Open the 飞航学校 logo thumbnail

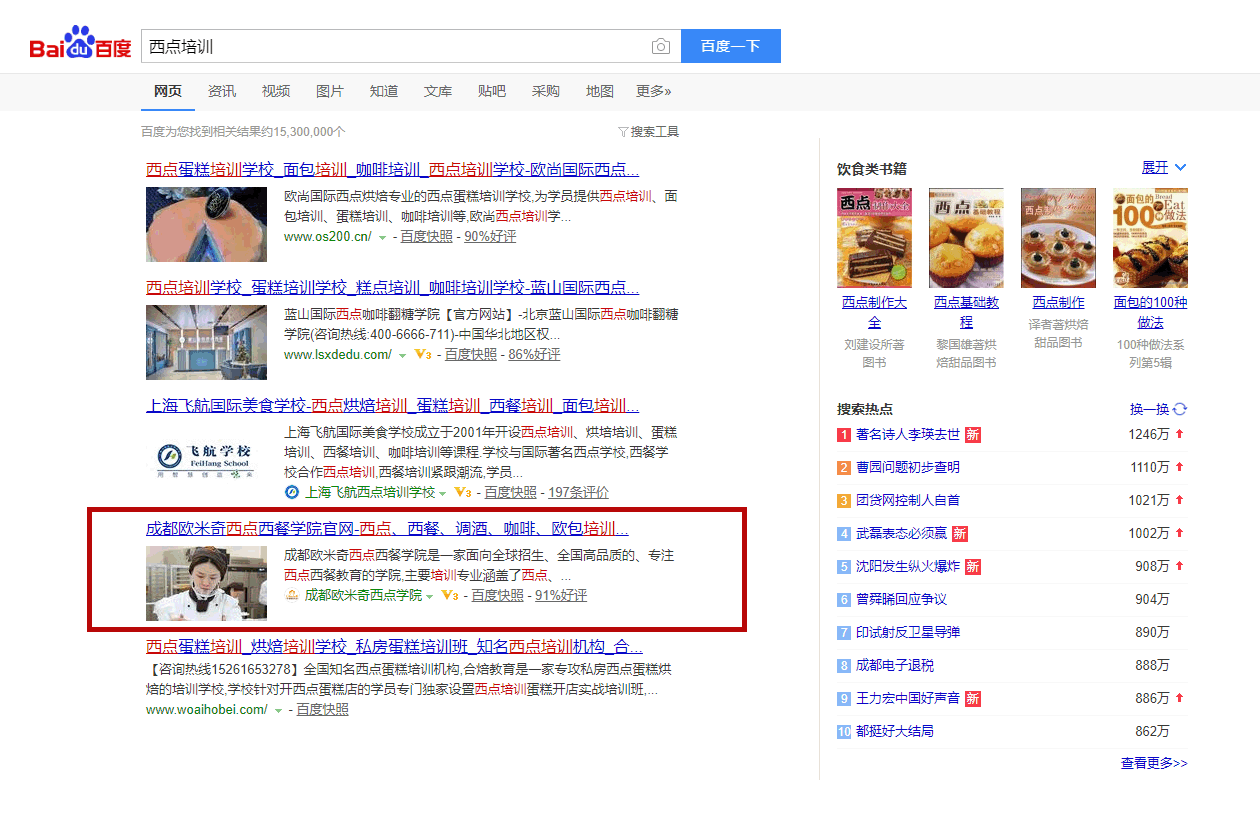click(x=206, y=461)
